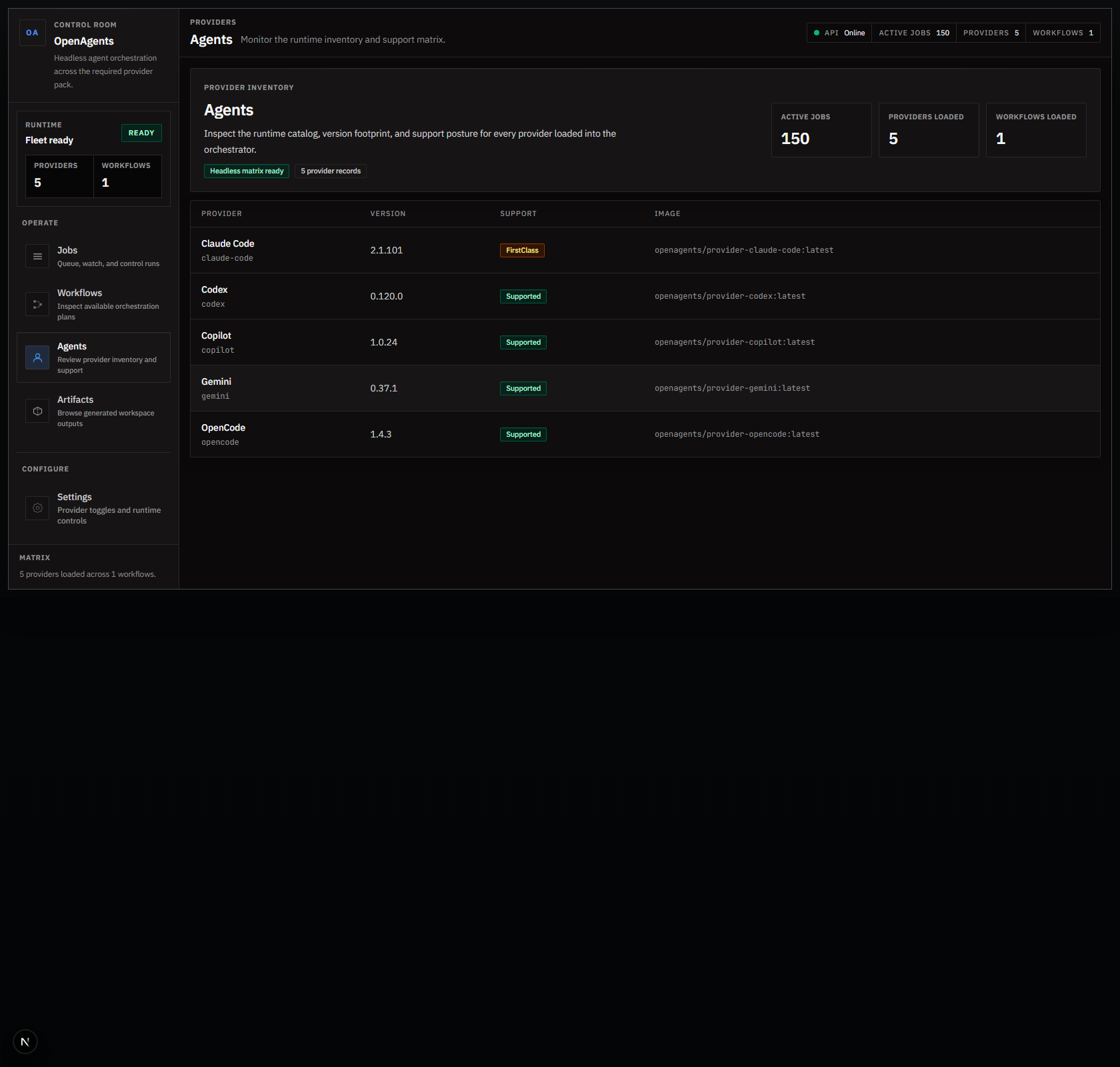Image resolution: width=1120 pixels, height=1067 pixels.
Task: Select the Codex provider name
Action: pos(215,289)
